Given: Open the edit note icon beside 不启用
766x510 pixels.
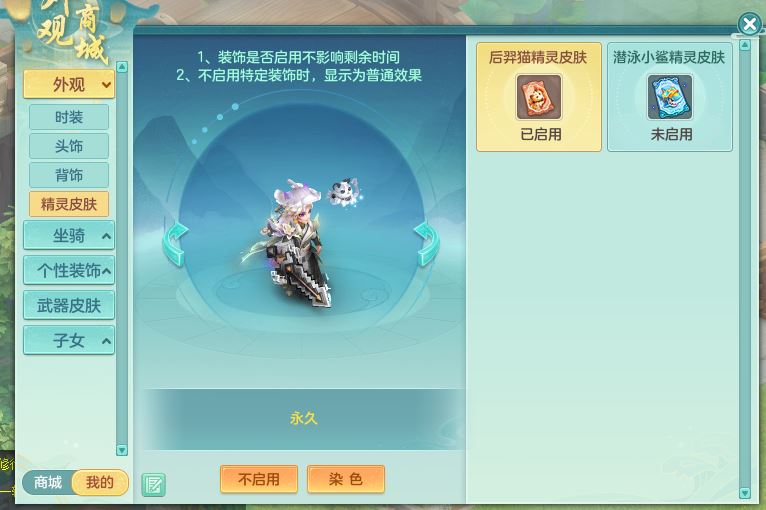Looking at the screenshot, I should tap(153, 485).
